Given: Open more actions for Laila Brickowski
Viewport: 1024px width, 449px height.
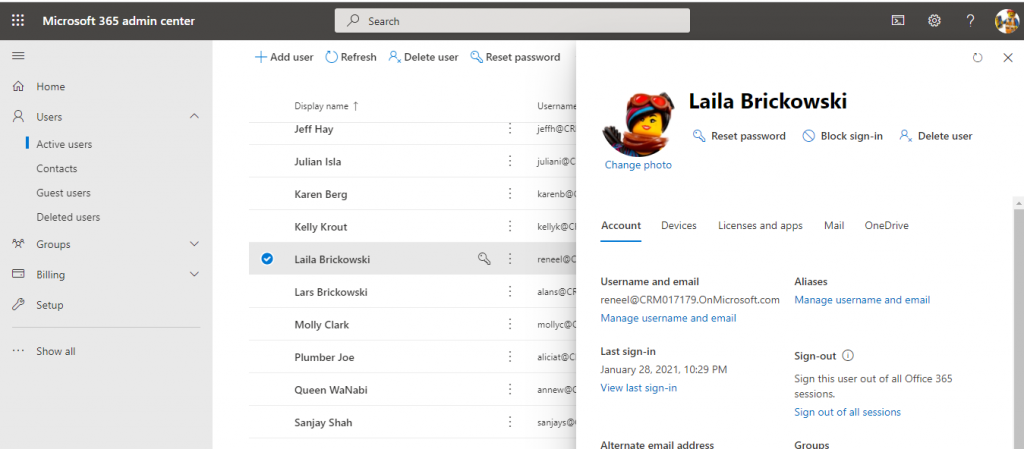Looking at the screenshot, I should [510, 259].
